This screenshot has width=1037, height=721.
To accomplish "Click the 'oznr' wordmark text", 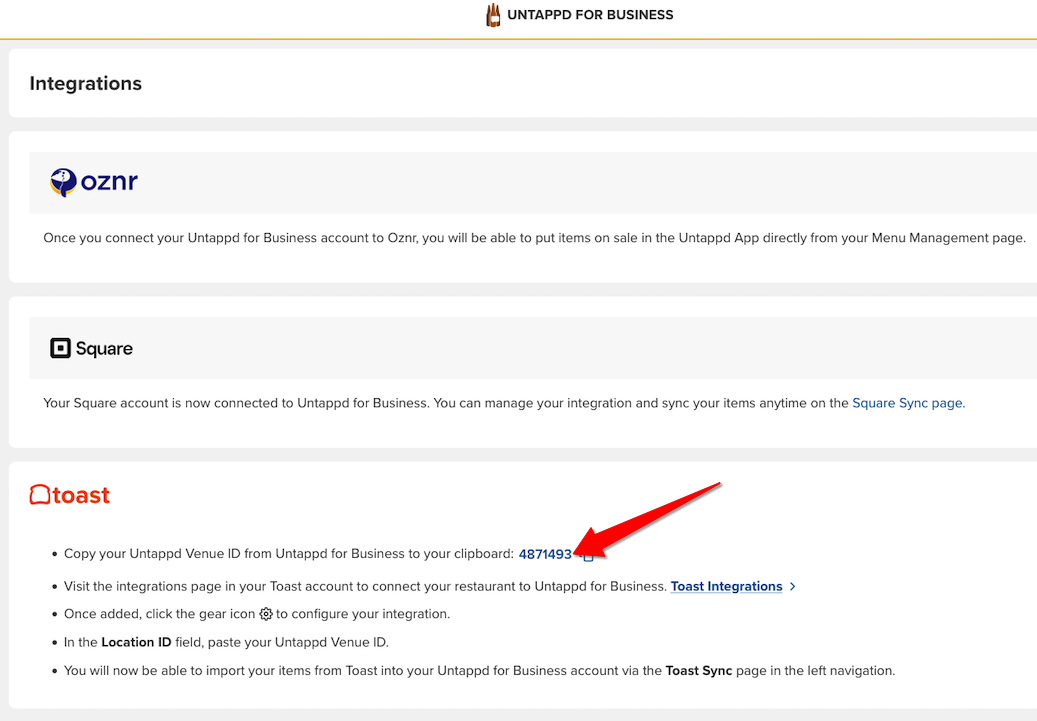I will (x=109, y=182).
